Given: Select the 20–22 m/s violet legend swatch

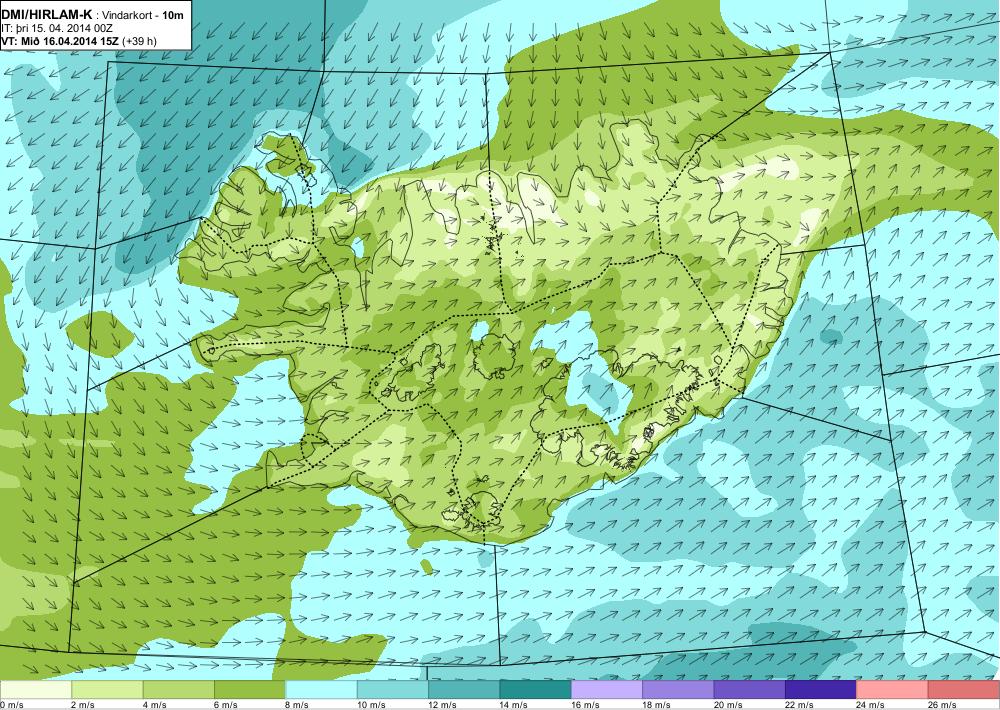Looking at the screenshot, I should click(x=750, y=690).
